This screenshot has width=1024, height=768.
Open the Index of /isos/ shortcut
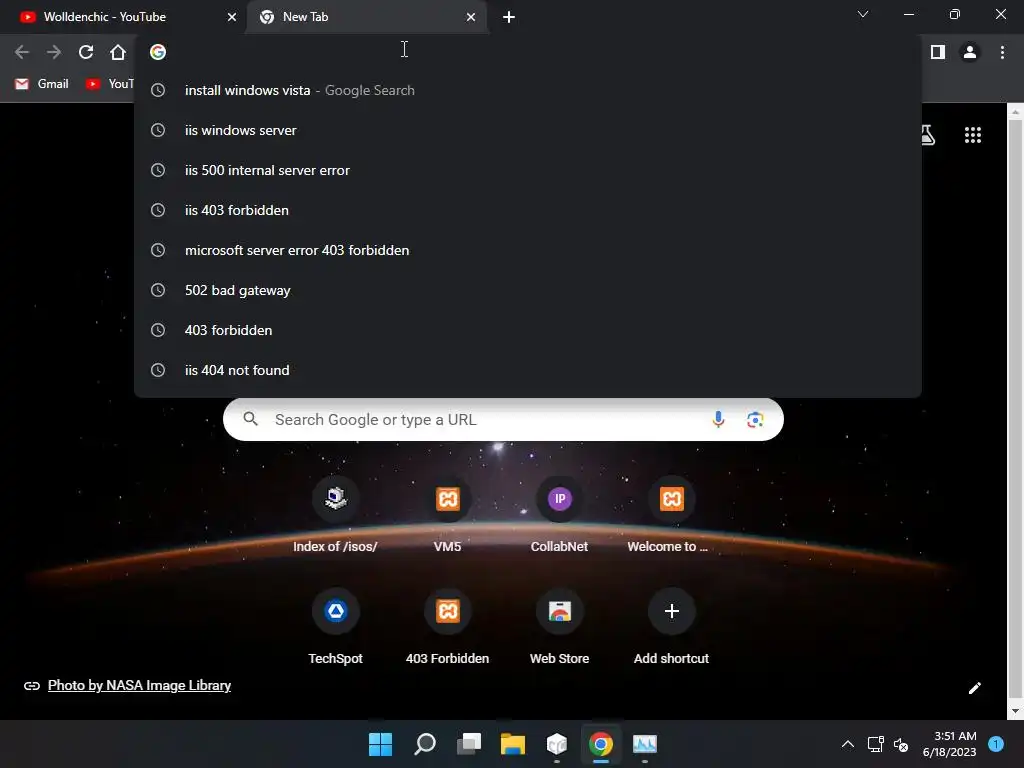click(x=336, y=516)
